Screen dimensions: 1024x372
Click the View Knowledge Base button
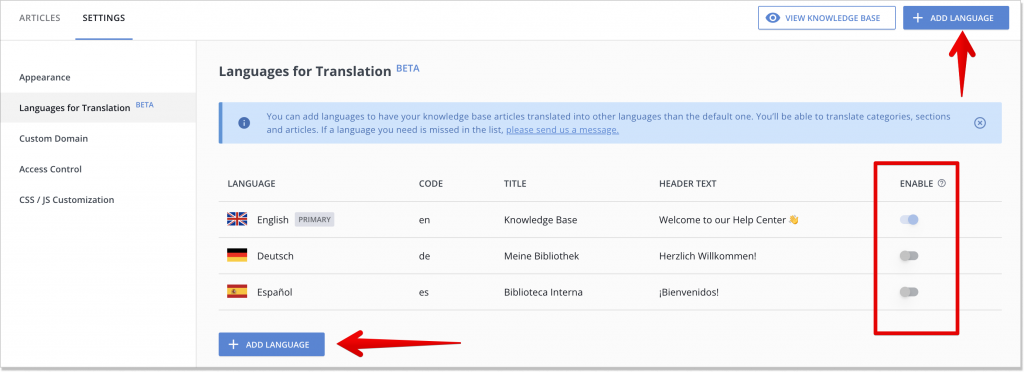[827, 18]
